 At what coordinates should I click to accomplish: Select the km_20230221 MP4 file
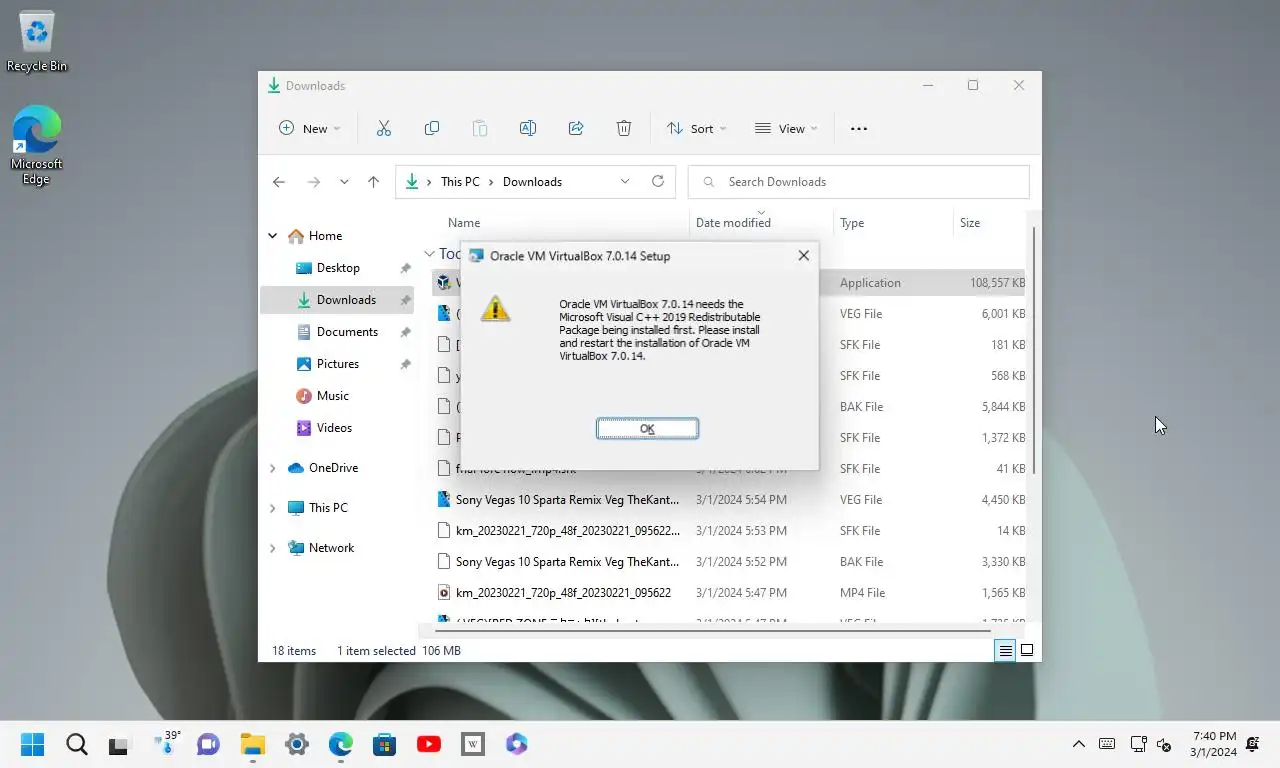point(730,593)
